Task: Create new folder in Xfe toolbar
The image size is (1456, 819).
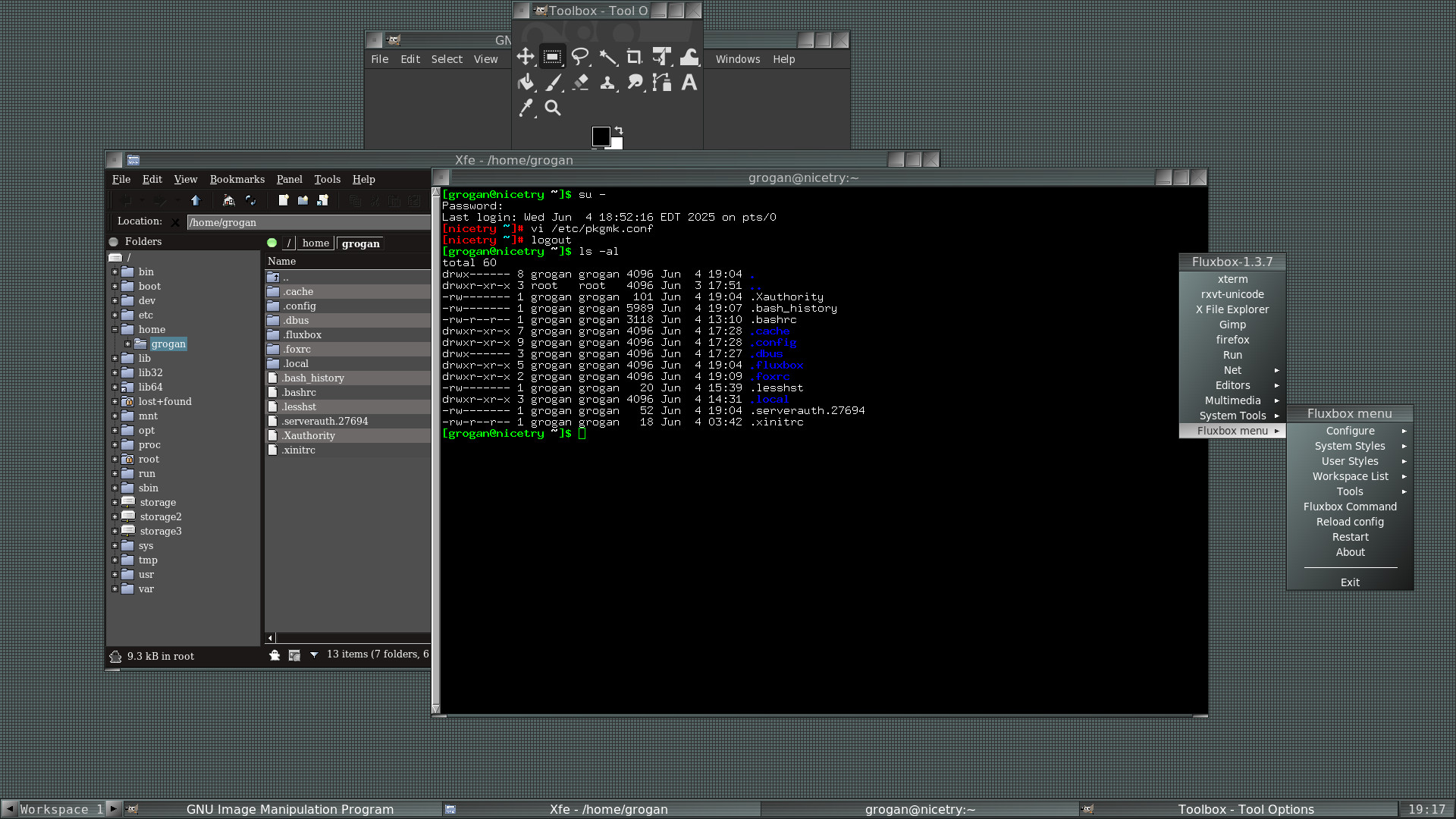Action: pyautogui.click(x=303, y=200)
